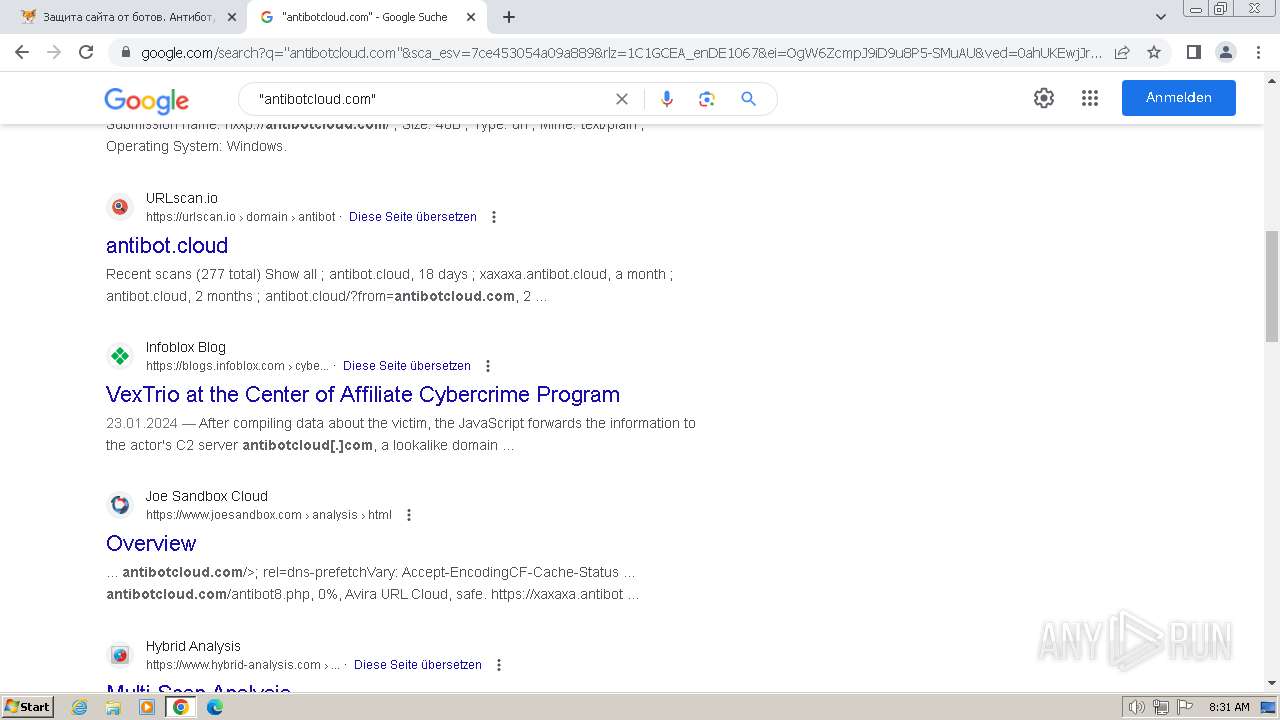
Task: Submit search with magnifier icon
Action: 748,99
